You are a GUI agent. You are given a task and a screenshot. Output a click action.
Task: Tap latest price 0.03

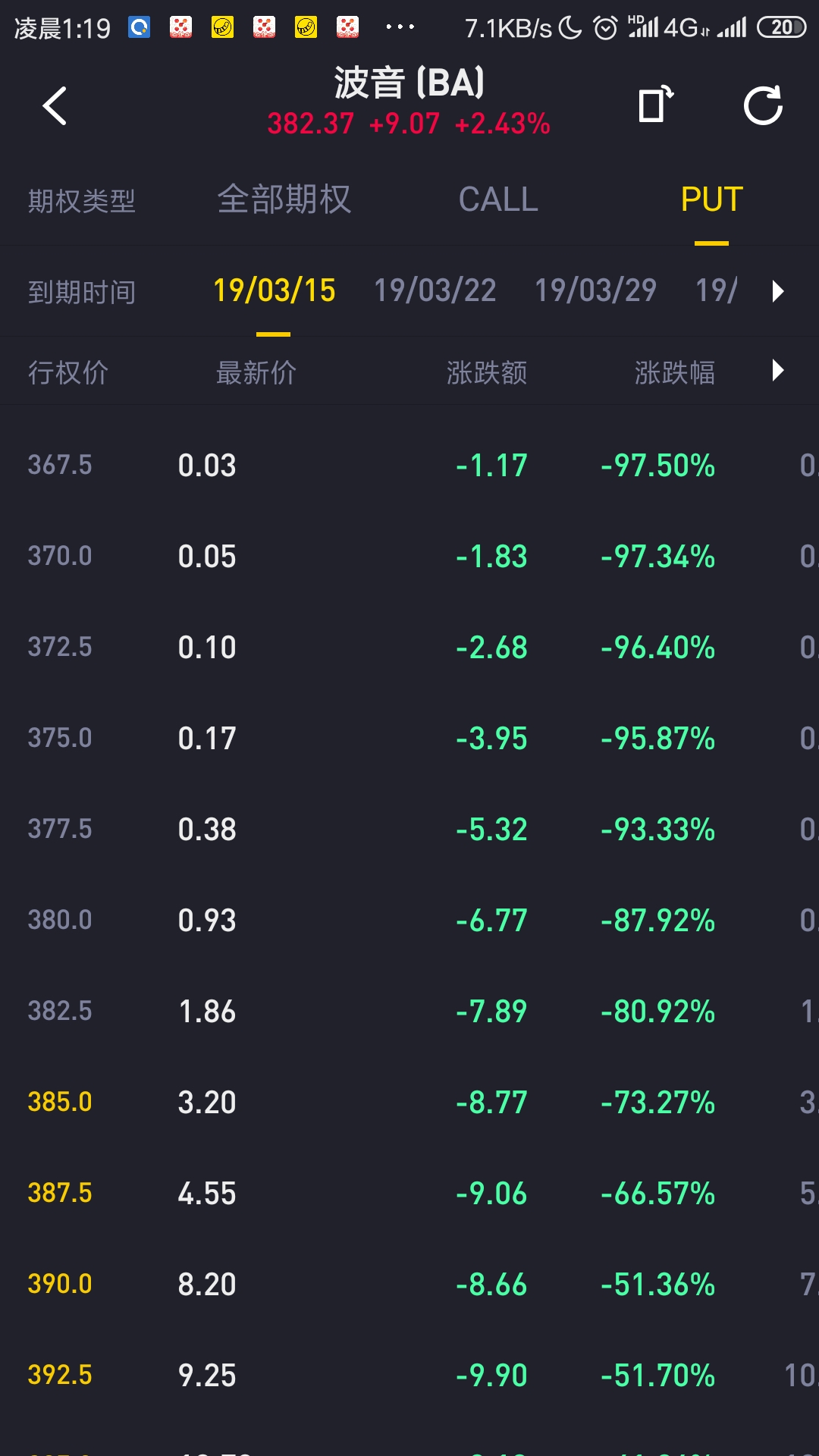click(x=207, y=465)
